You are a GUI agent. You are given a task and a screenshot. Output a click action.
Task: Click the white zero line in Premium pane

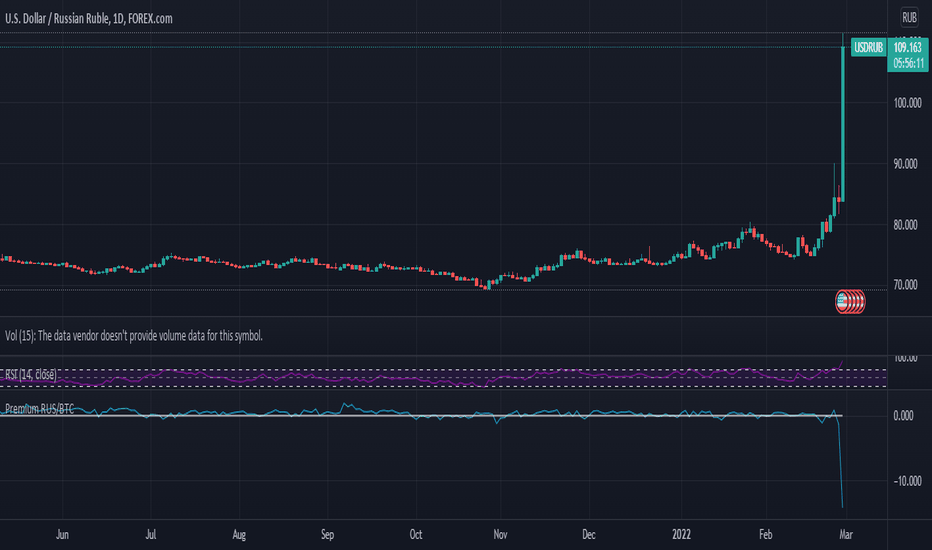tap(421, 416)
